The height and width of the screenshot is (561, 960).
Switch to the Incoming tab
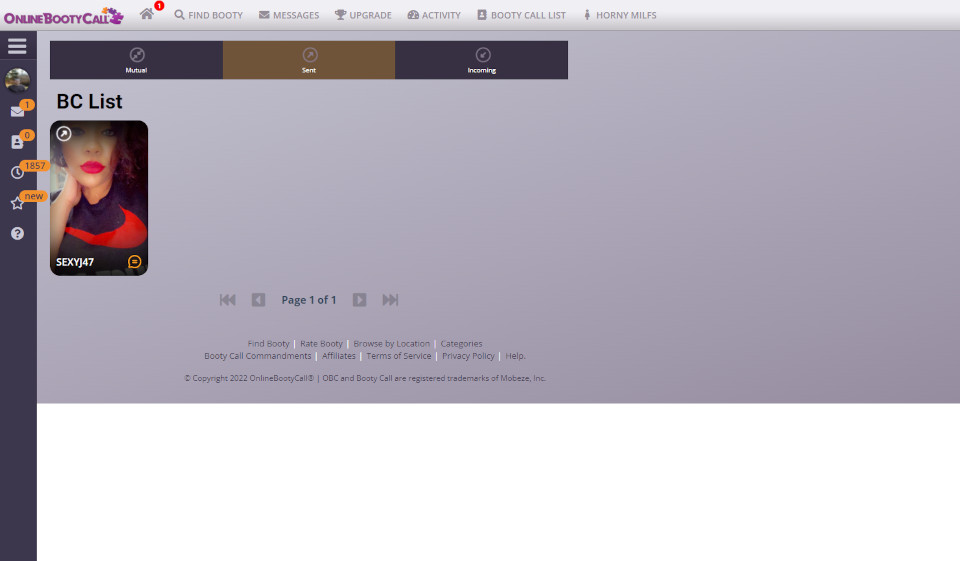[x=481, y=60]
